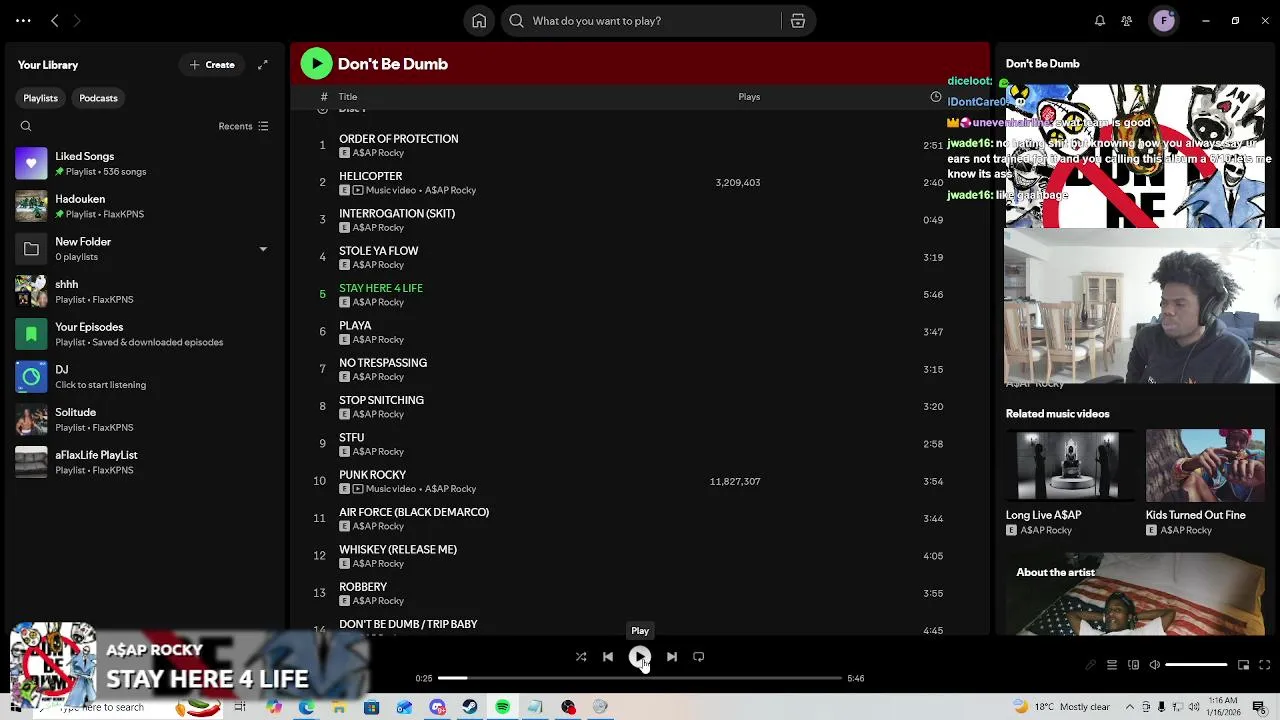Seek along the song progress bar
This screenshot has height=720, width=1280.
[x=640, y=678]
